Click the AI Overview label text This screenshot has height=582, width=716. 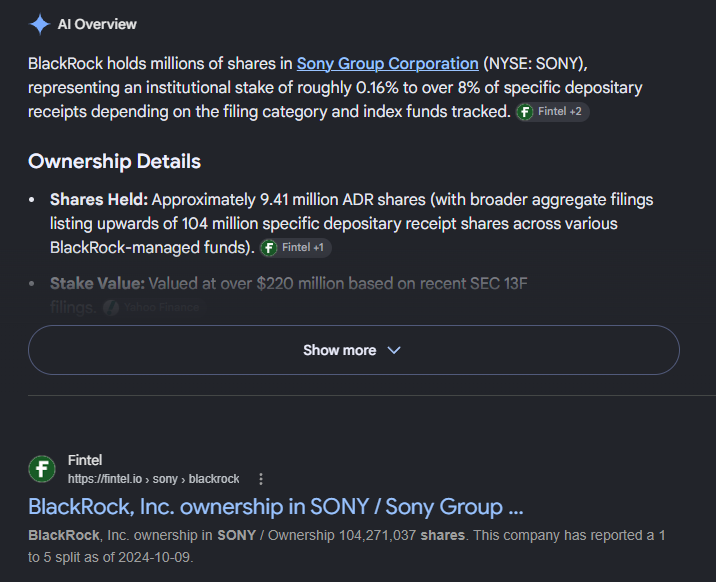[97, 24]
